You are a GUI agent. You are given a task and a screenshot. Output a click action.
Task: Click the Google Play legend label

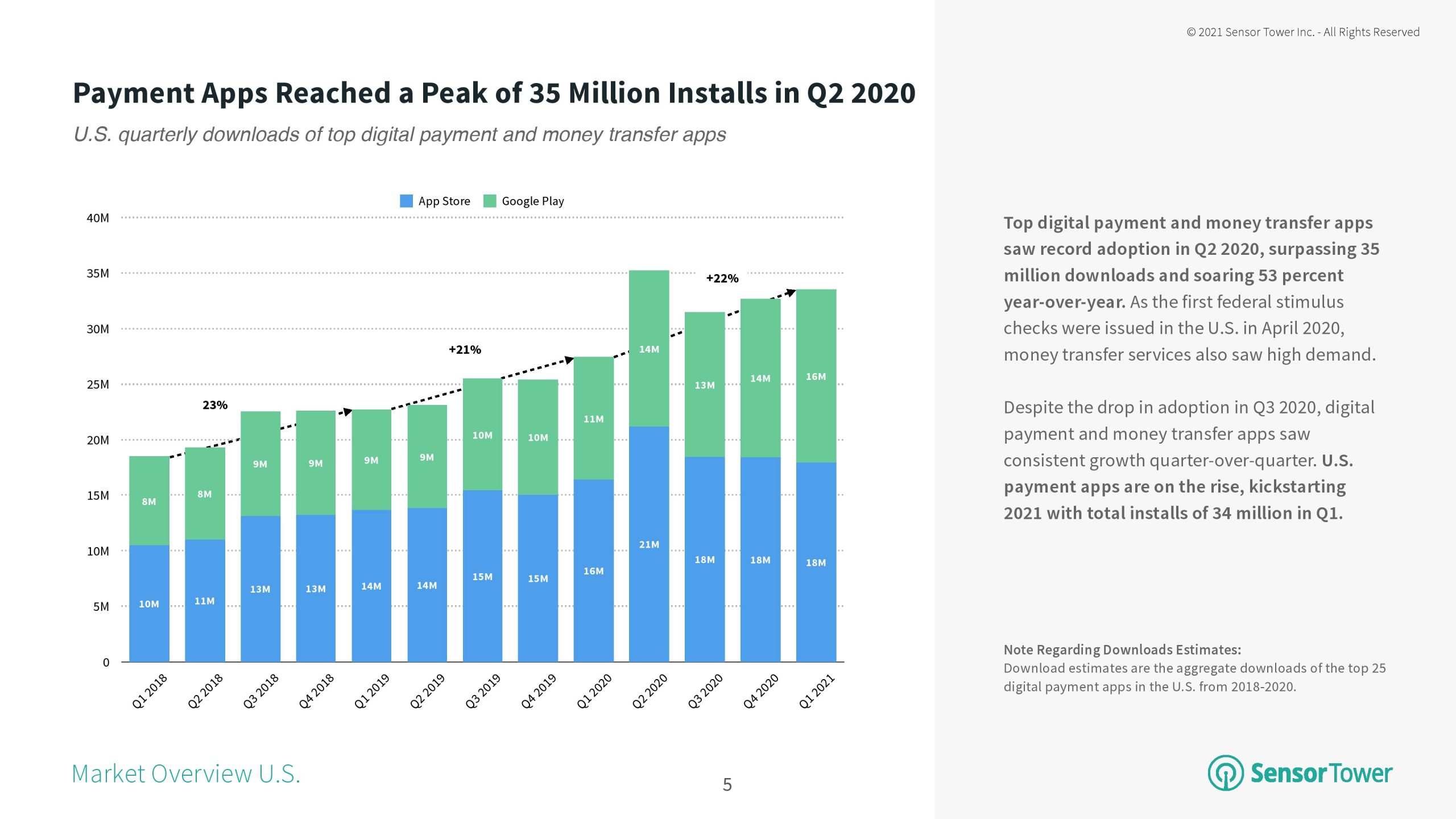tap(532, 201)
